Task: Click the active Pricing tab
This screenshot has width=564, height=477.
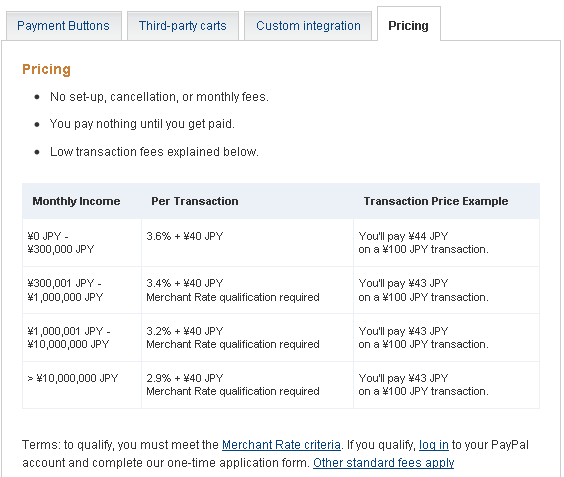Action: 409,24
